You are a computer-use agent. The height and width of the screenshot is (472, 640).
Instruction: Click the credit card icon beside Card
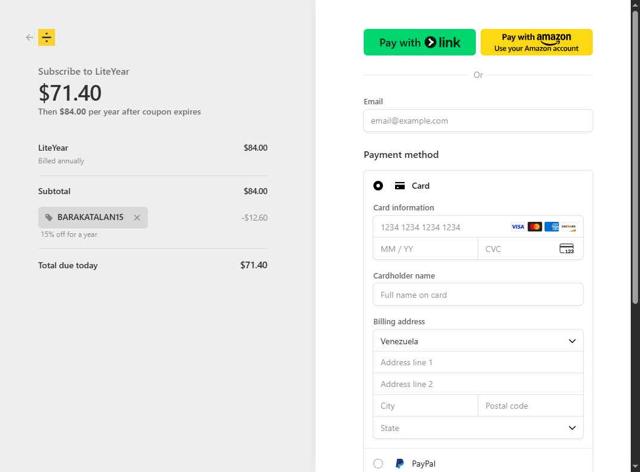400,186
